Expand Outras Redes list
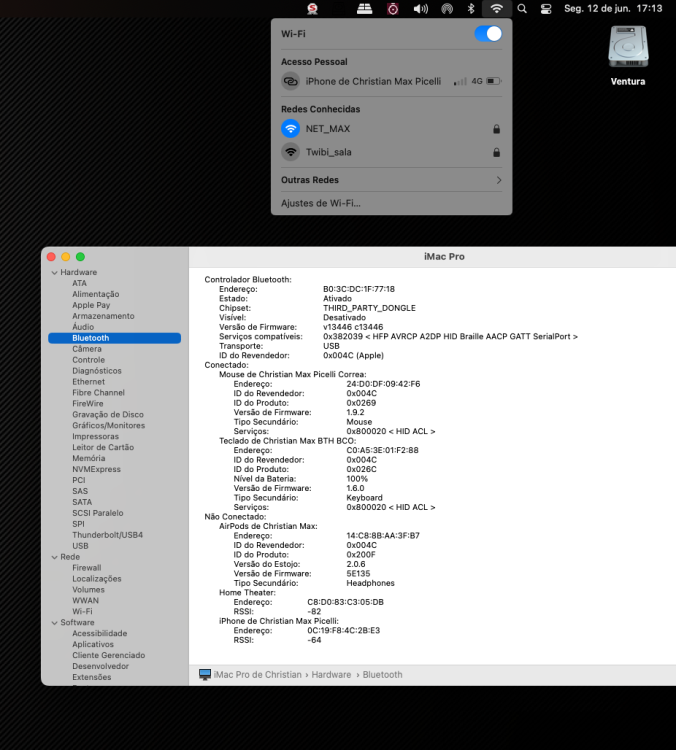Viewport: 676px width, 750px height. click(x=391, y=180)
